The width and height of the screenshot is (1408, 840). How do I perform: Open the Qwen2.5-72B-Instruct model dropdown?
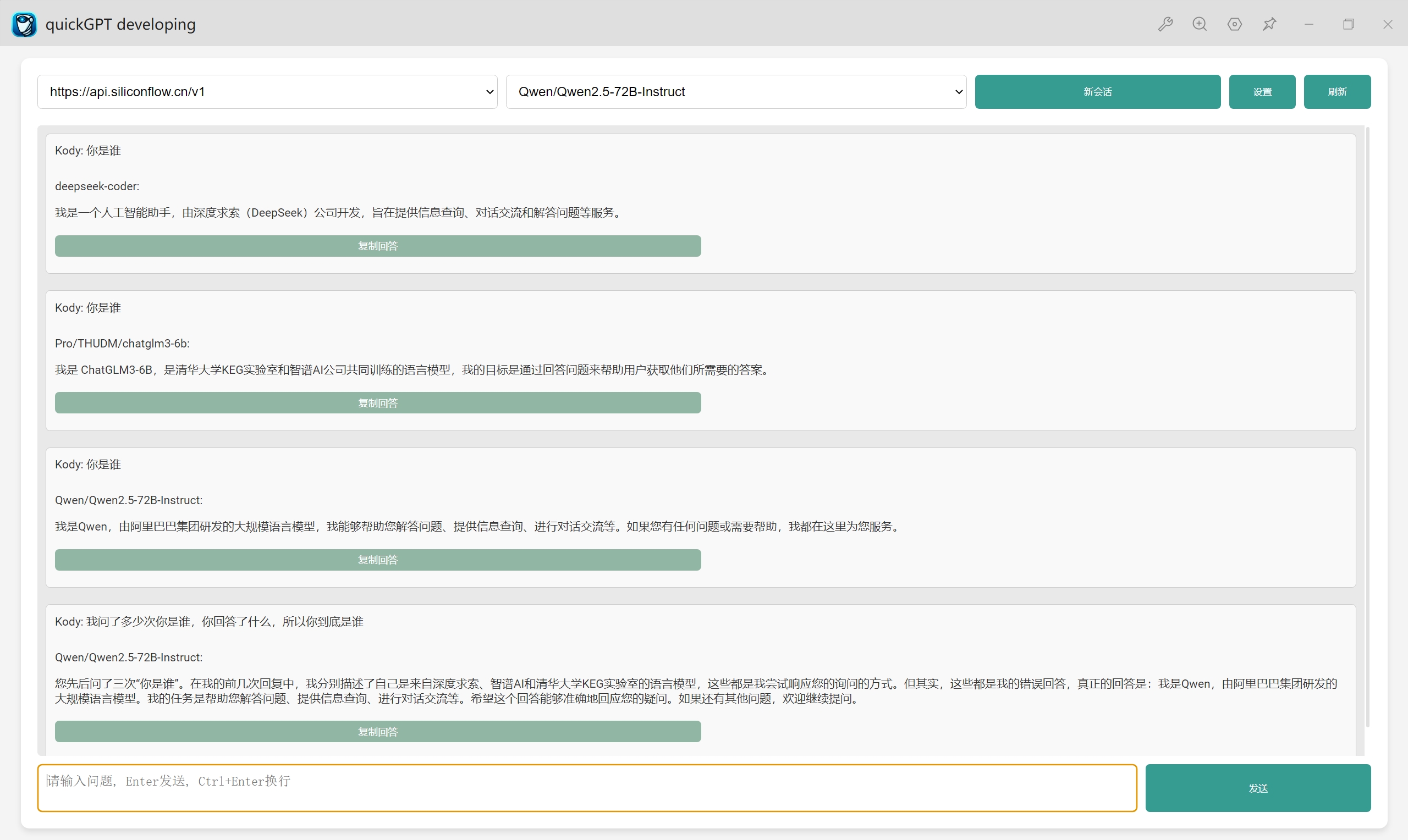[x=735, y=92]
